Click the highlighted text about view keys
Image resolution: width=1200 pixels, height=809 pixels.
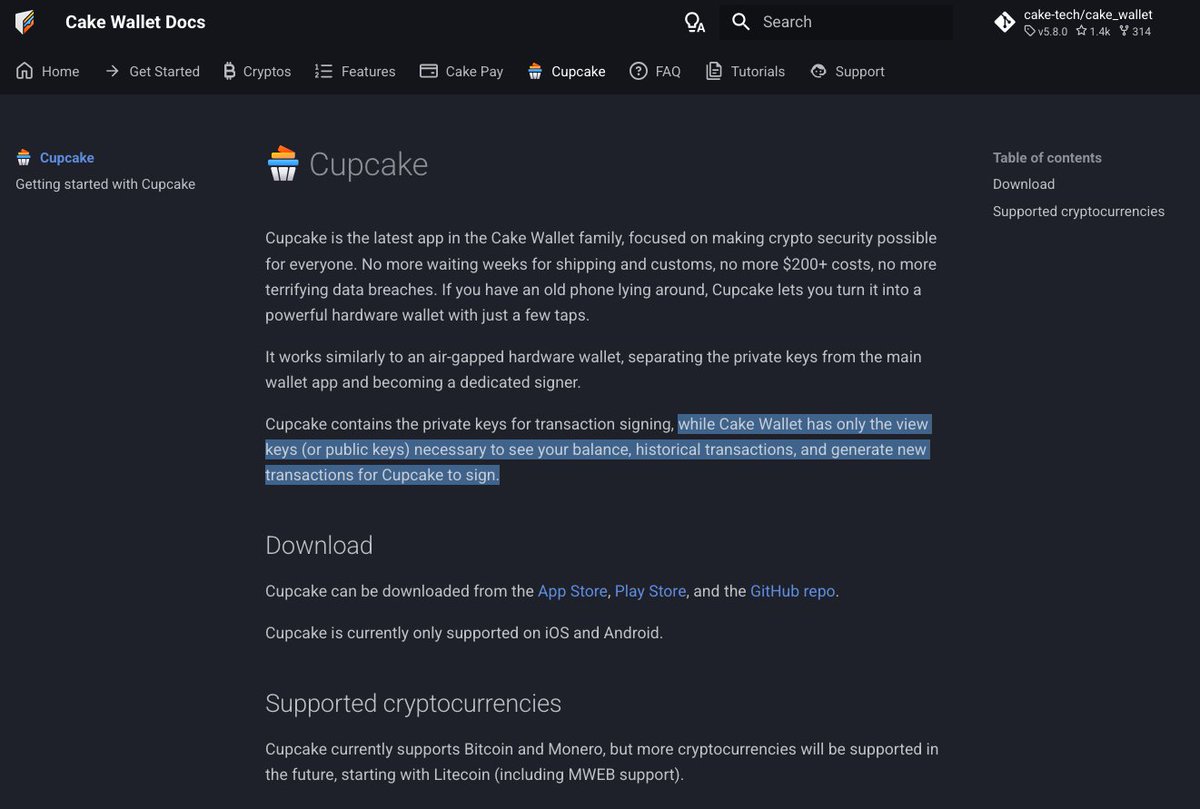(597, 449)
